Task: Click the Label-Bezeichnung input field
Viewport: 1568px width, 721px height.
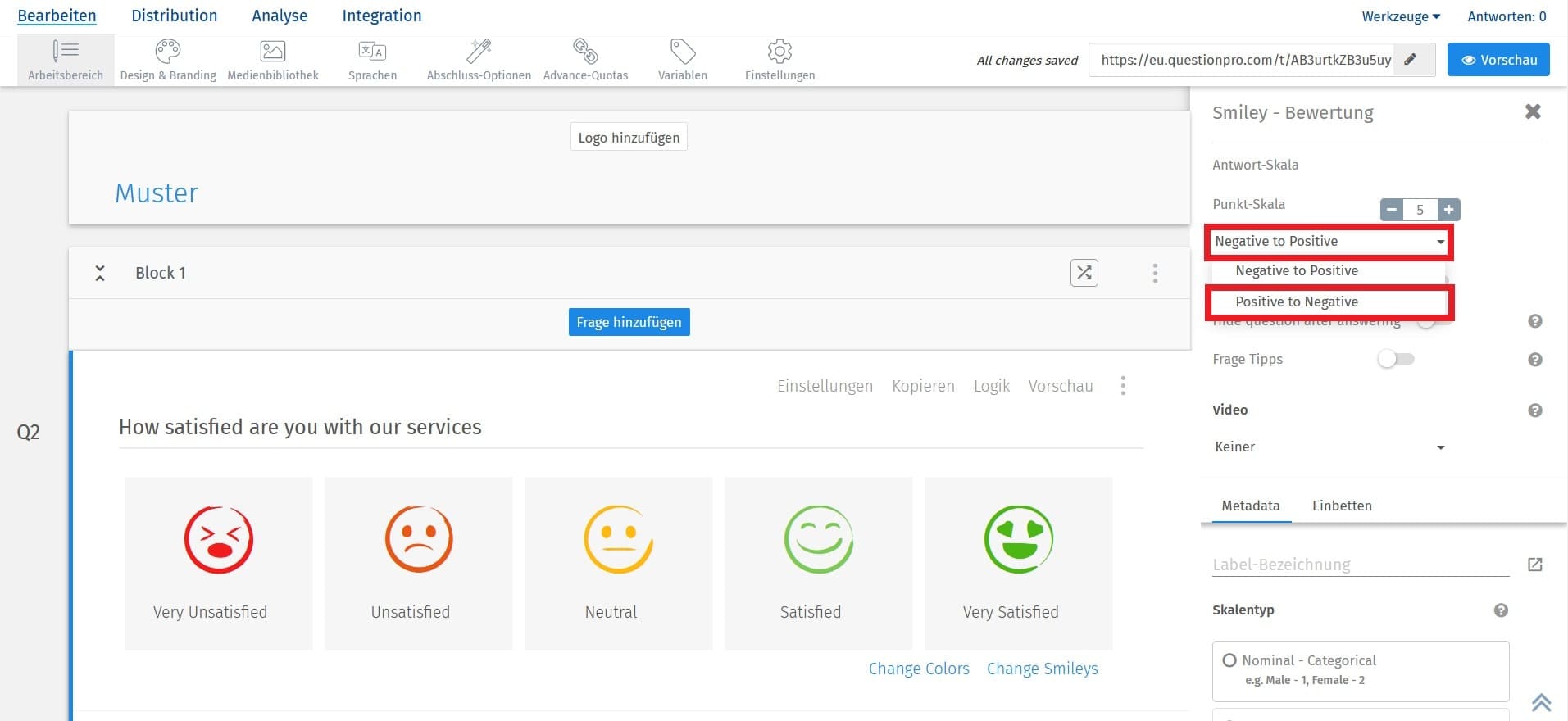Action: pyautogui.click(x=1361, y=565)
